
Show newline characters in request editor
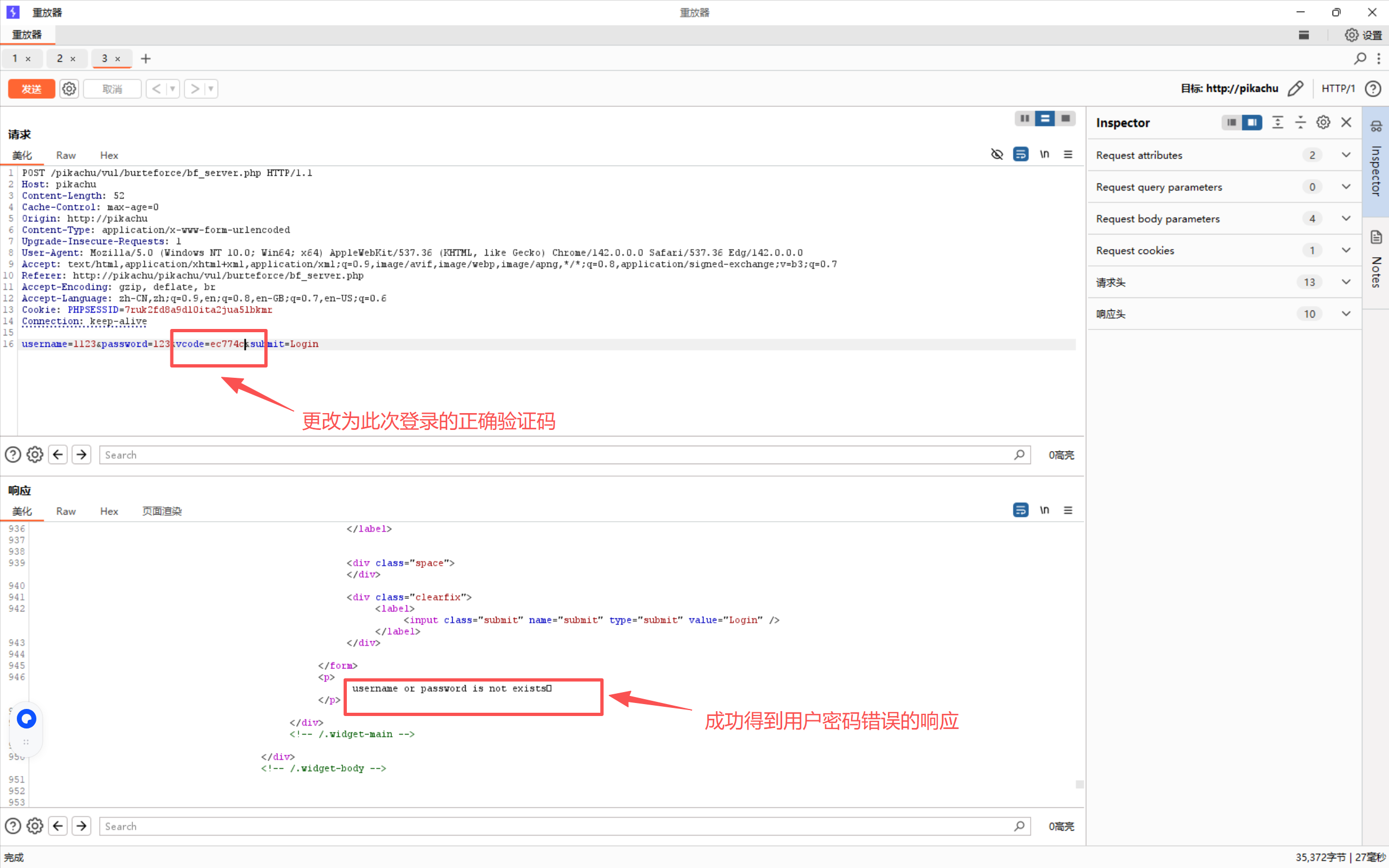[1044, 154]
